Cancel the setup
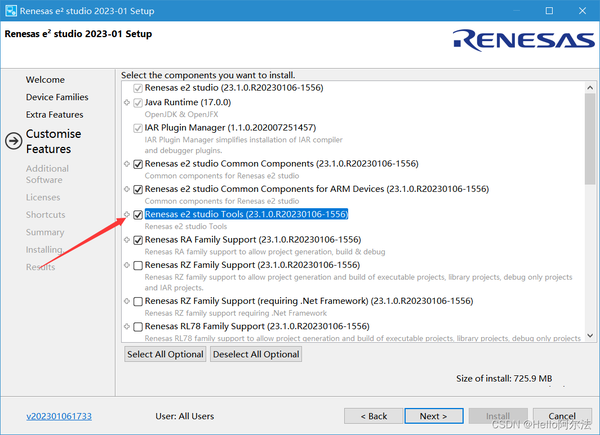The width and height of the screenshot is (600, 435). [x=562, y=416]
